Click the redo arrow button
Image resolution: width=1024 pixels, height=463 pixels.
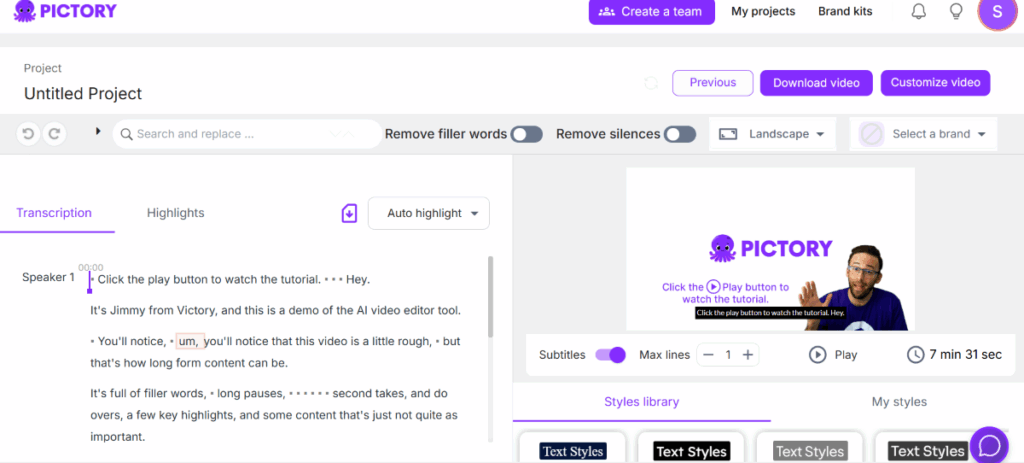(x=54, y=134)
